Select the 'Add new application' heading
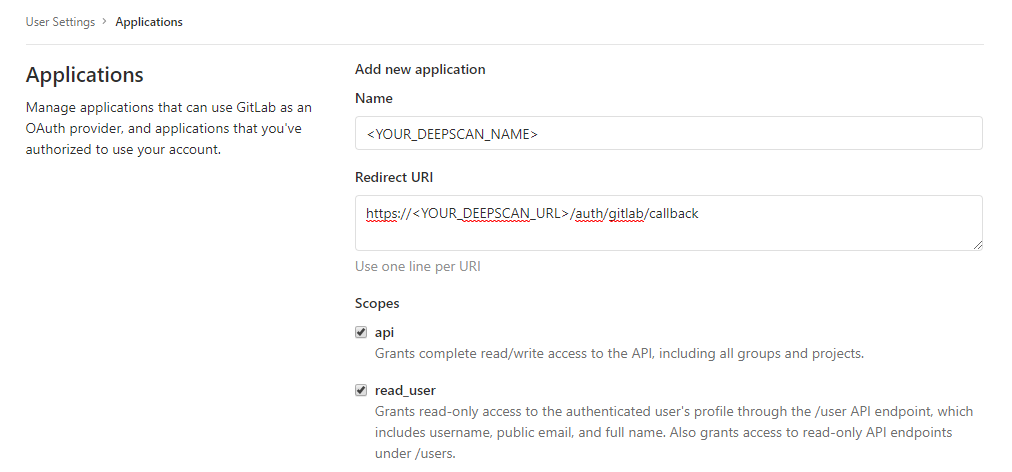Screen dimensions: 1012x472 [420, 69]
